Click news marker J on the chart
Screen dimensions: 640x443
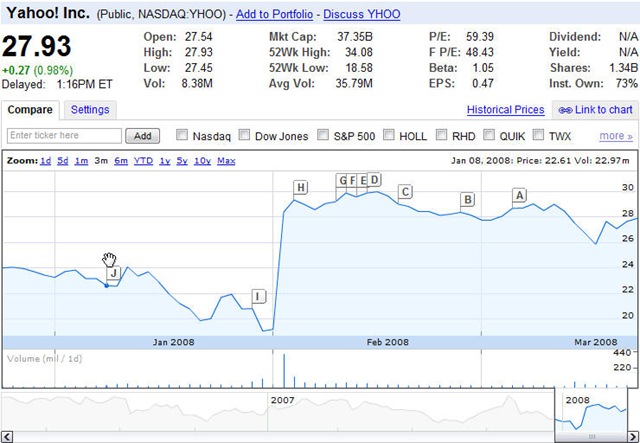(x=113, y=273)
